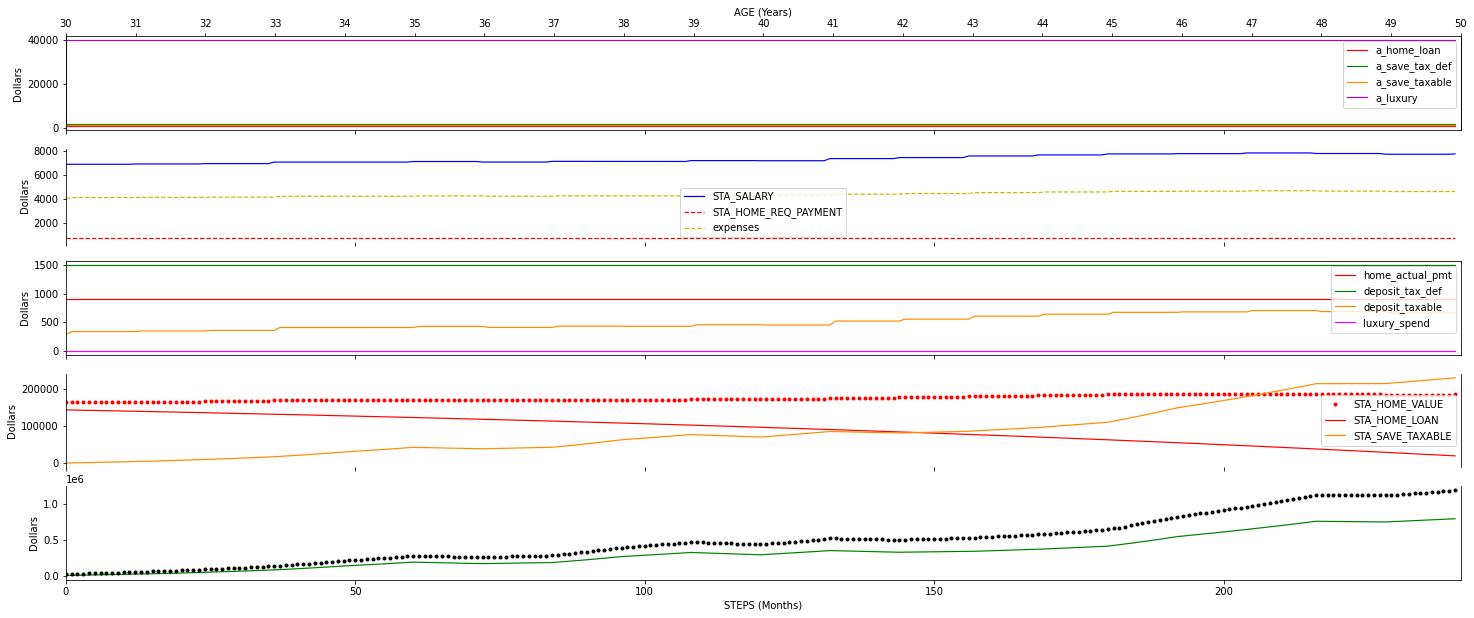Image resolution: width=1474 pixels, height=618 pixels.
Task: Click the 6000 y-axis tick label
Action: 46,175
